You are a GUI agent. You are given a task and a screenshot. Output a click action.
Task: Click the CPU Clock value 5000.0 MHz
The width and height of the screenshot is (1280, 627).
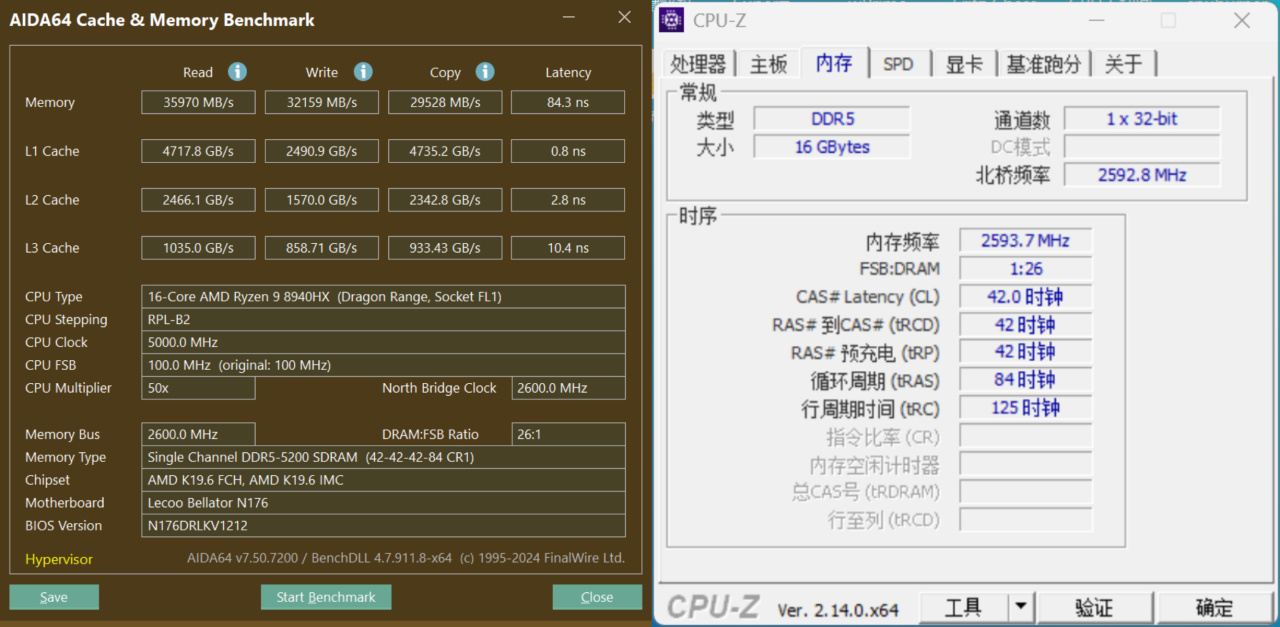click(x=384, y=342)
